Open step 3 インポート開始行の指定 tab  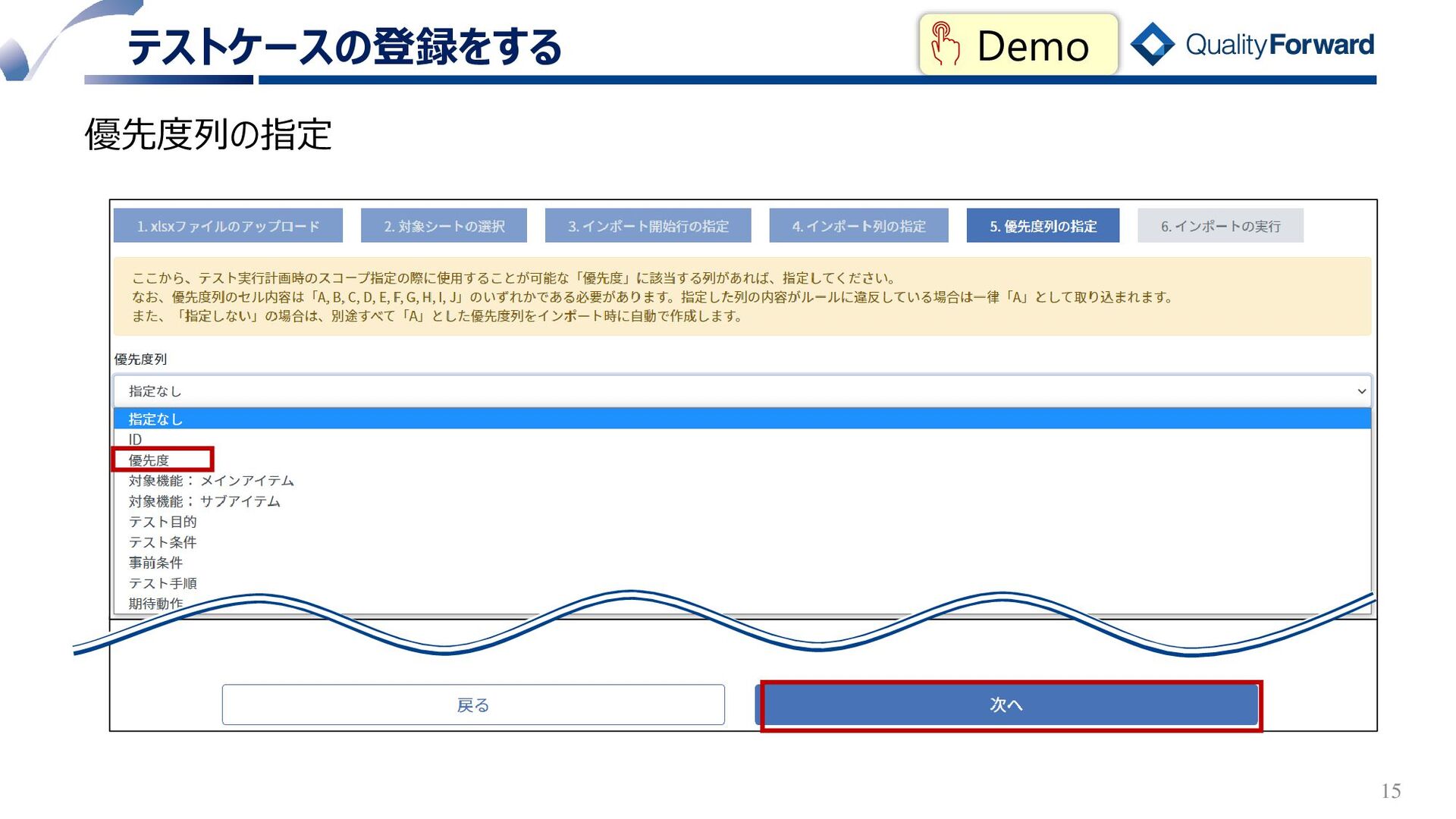coord(648,226)
